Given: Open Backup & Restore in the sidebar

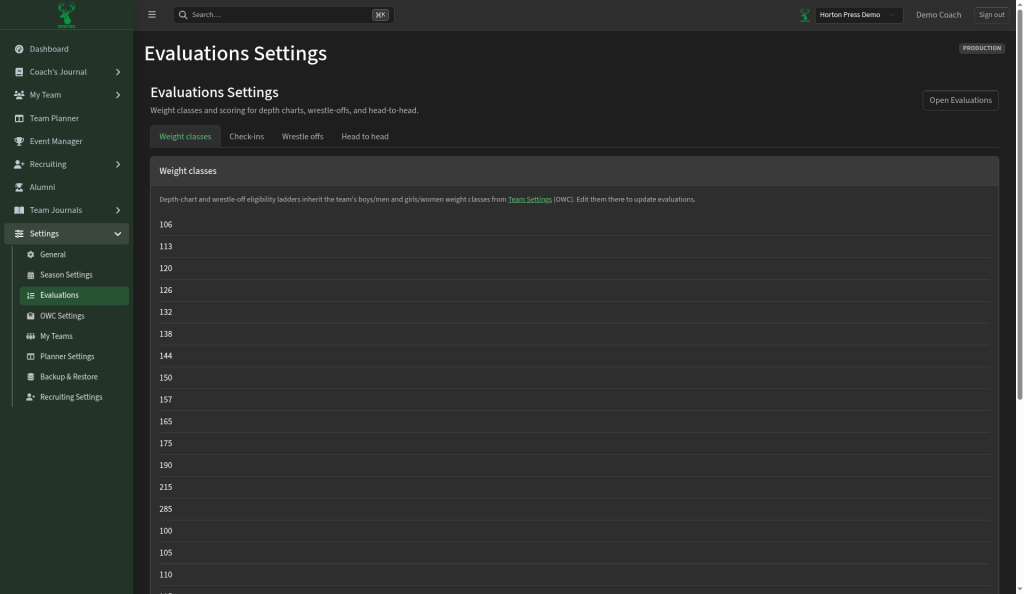Looking at the screenshot, I should point(74,377).
